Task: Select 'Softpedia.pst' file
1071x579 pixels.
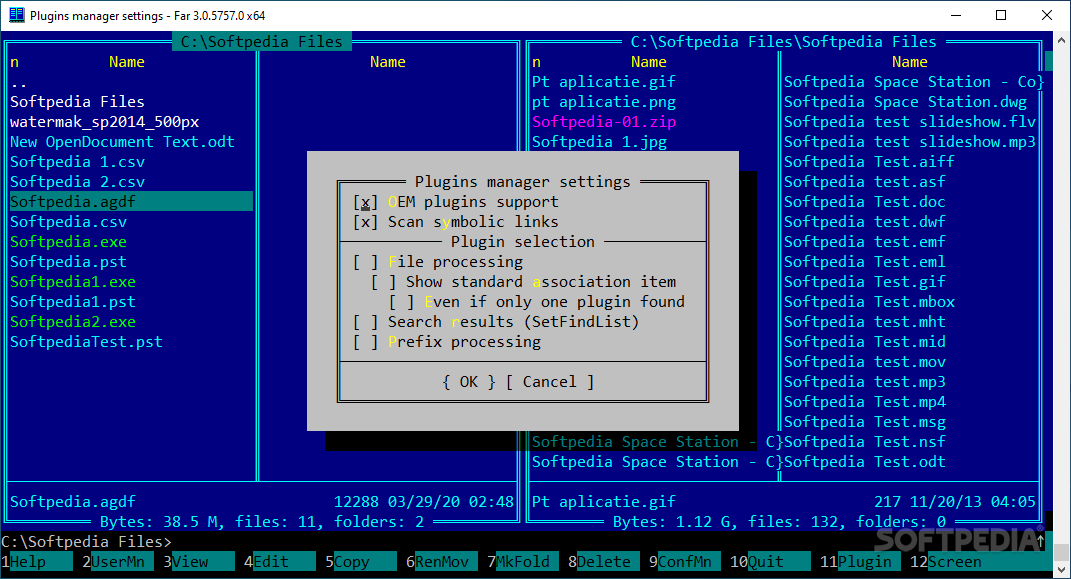Action: click(68, 262)
